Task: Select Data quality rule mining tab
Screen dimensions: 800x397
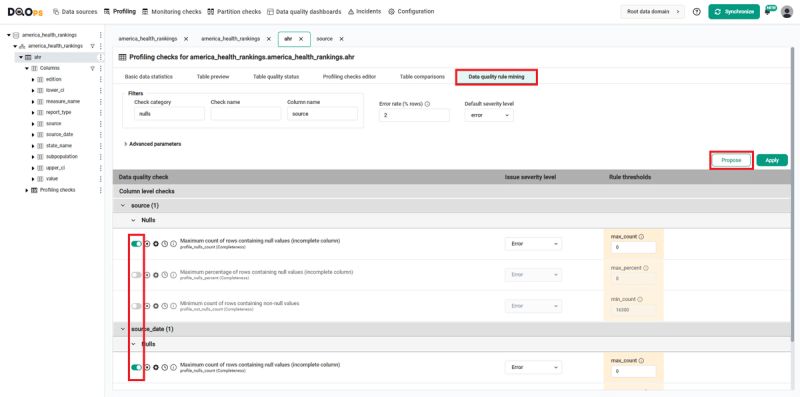Action: (x=496, y=77)
